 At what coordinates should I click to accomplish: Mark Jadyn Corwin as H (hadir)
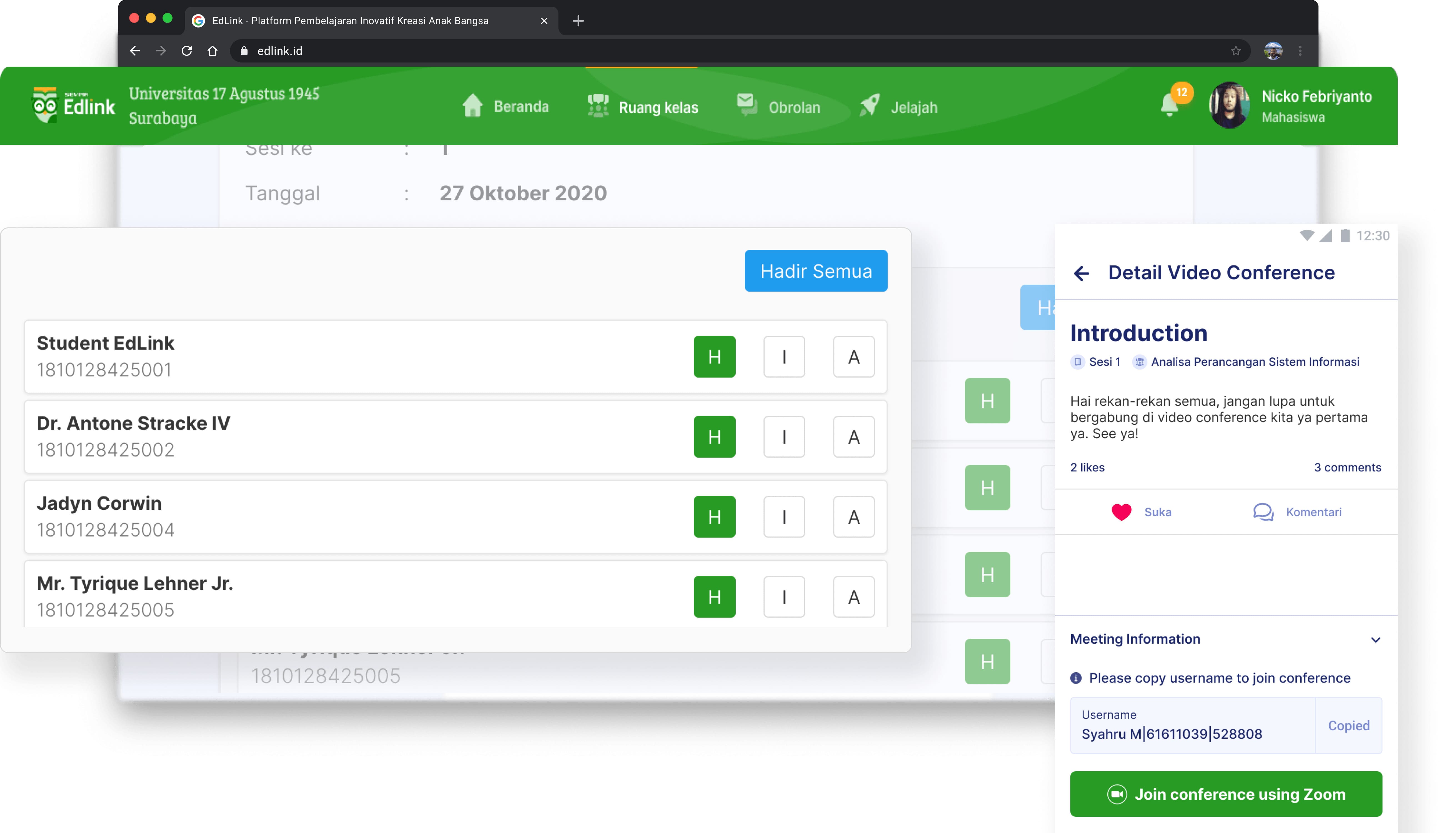[x=714, y=517]
